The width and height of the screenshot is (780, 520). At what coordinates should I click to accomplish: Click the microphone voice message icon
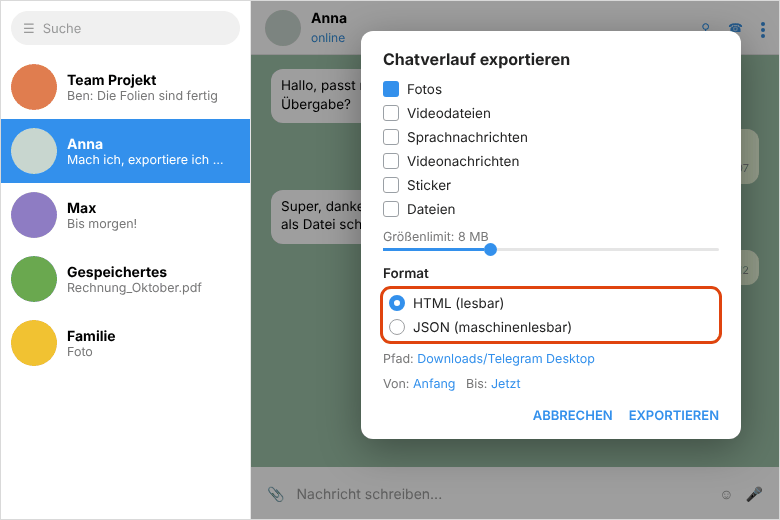click(754, 494)
